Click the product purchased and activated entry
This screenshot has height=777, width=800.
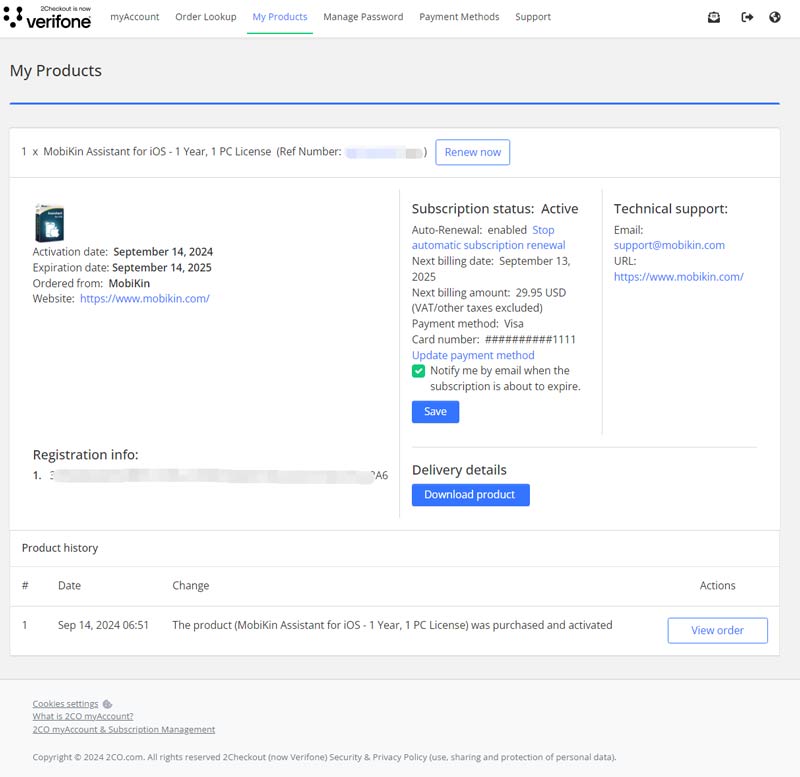(392, 625)
